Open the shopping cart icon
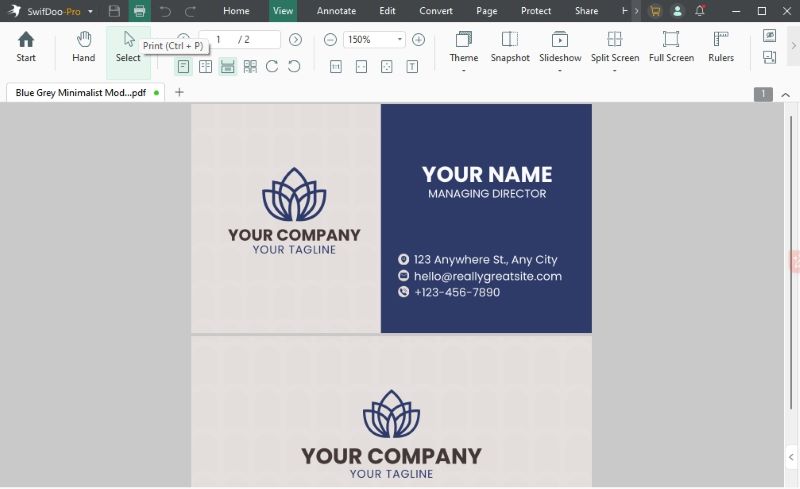The image size is (800, 489). 655,11
